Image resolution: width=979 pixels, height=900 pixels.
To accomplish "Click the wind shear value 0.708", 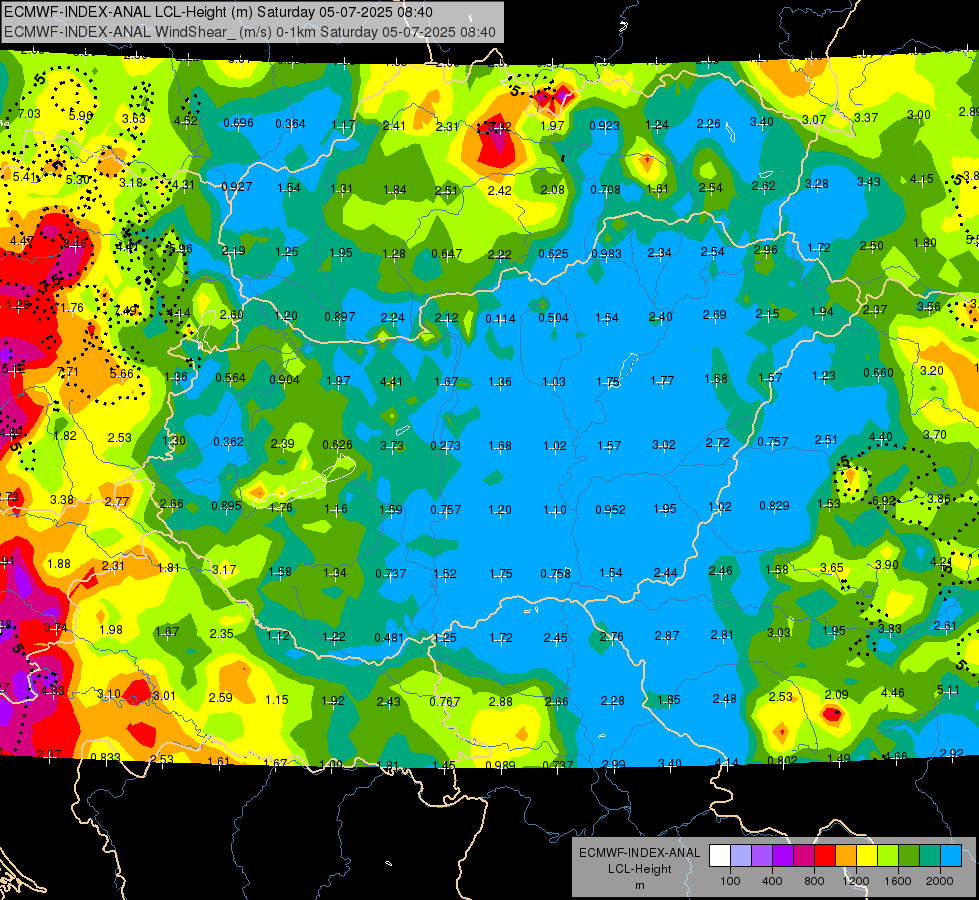I will pos(606,189).
